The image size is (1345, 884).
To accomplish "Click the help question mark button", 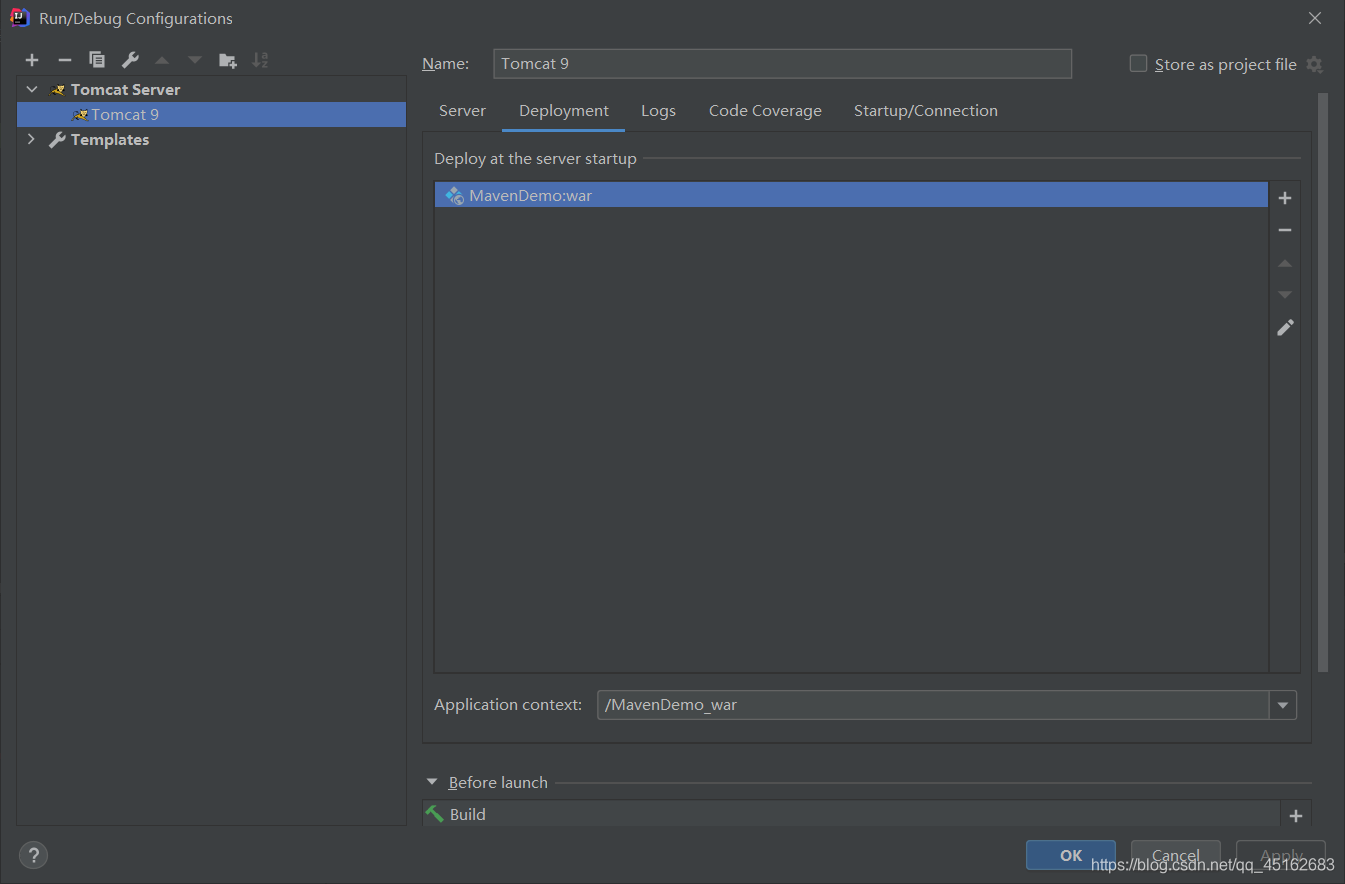I will (34, 855).
